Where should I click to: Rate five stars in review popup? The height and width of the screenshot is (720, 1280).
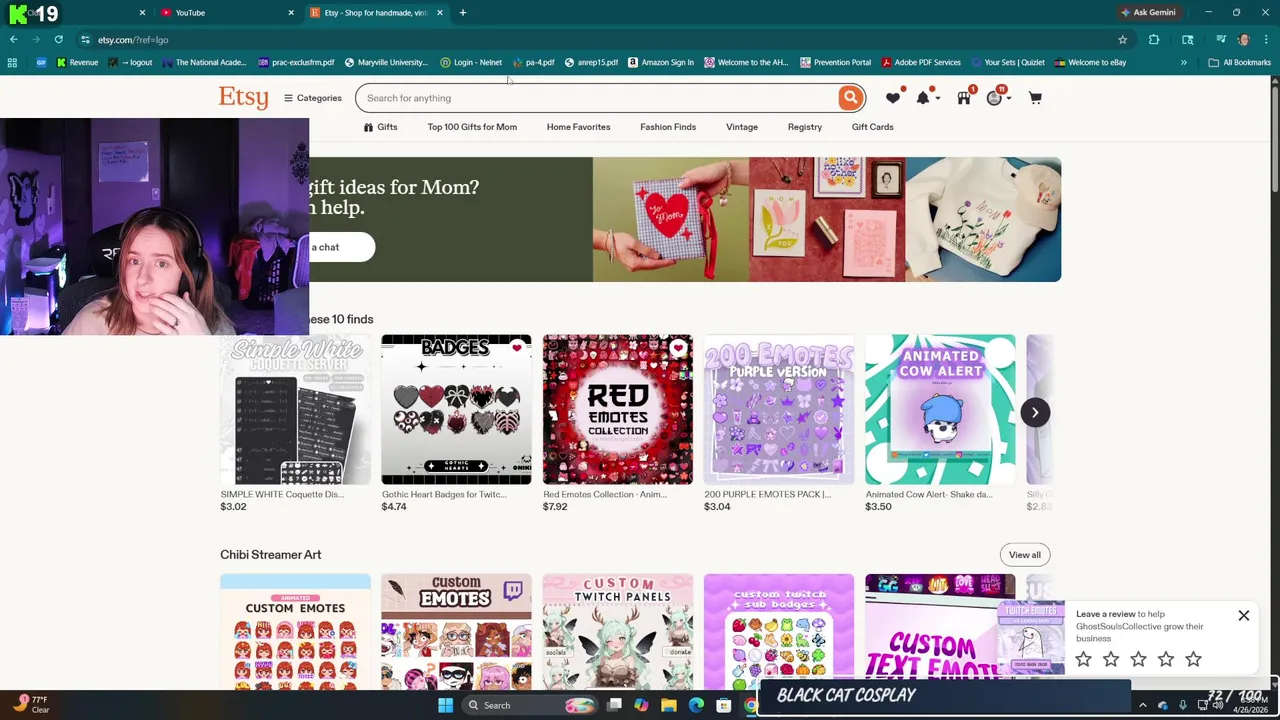pos(1193,659)
